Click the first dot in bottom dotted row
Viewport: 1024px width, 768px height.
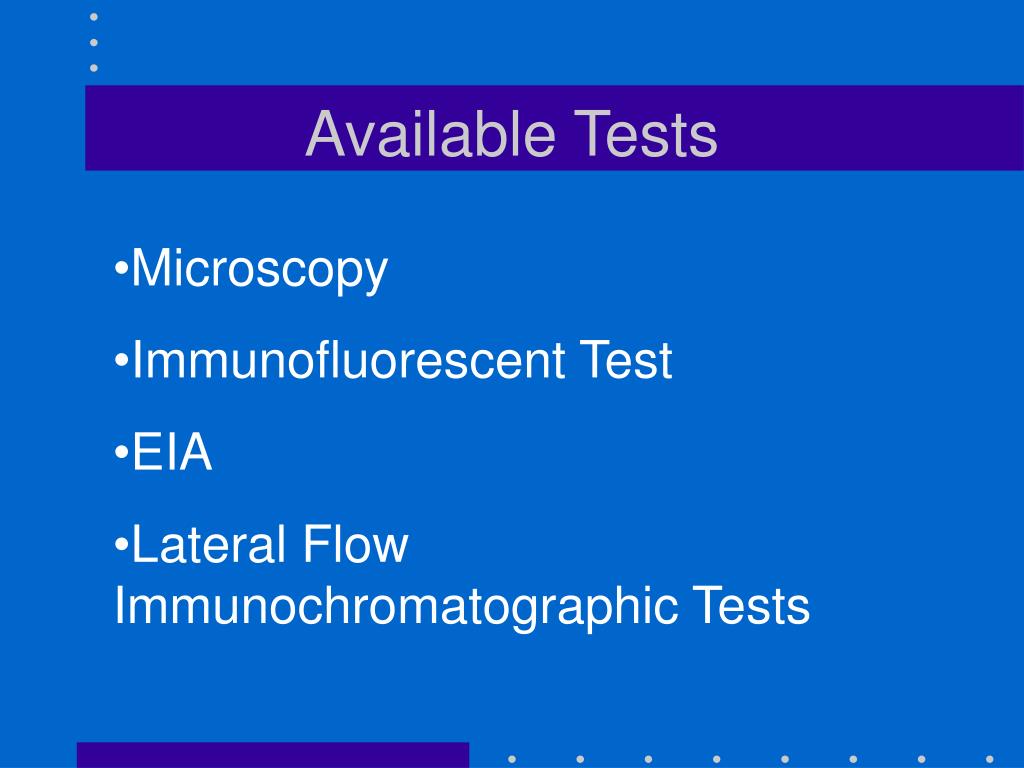click(512, 759)
